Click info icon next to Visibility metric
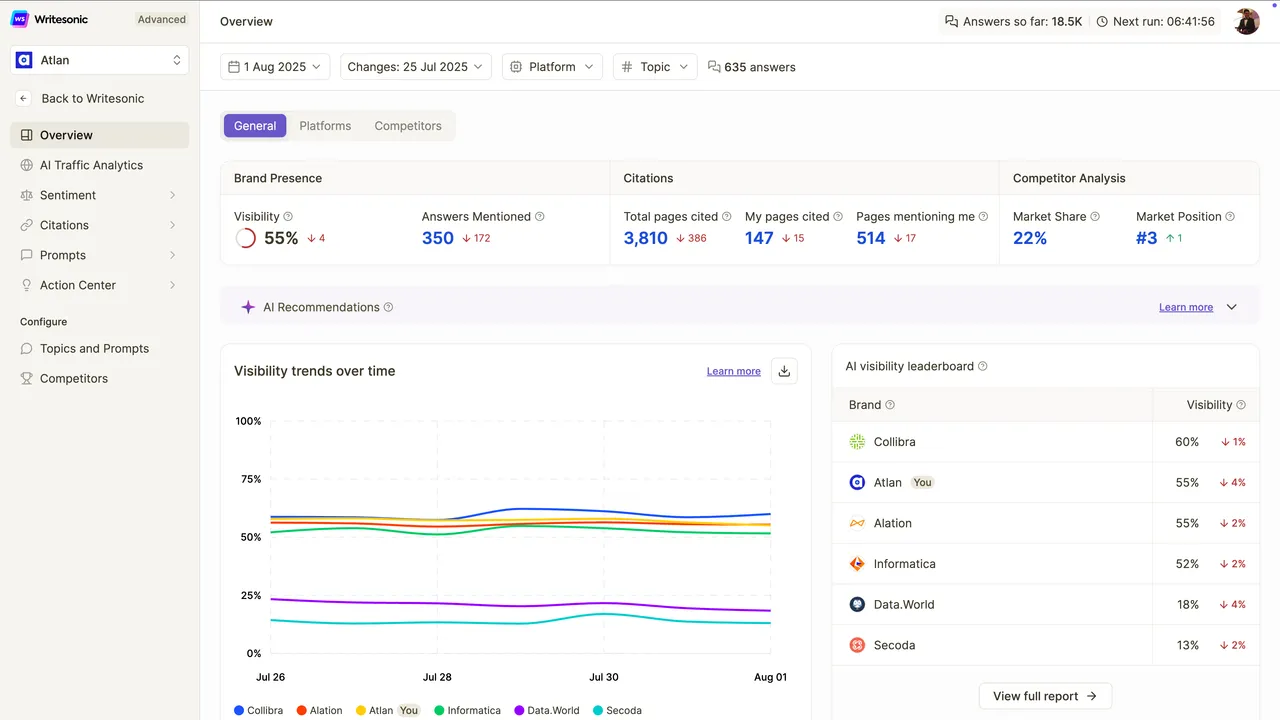 (288, 216)
